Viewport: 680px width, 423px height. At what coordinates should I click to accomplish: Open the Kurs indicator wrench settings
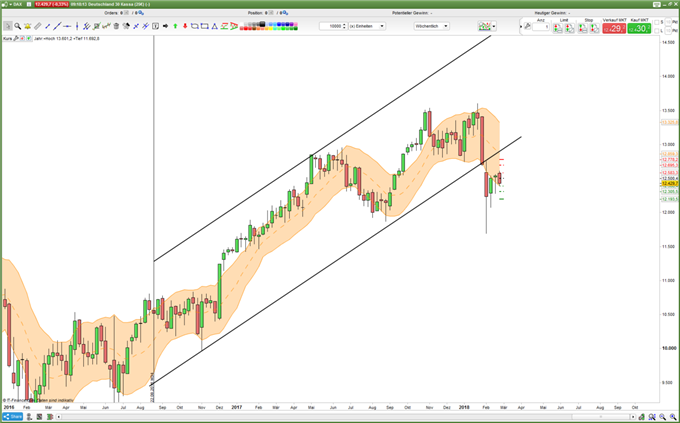point(16,39)
